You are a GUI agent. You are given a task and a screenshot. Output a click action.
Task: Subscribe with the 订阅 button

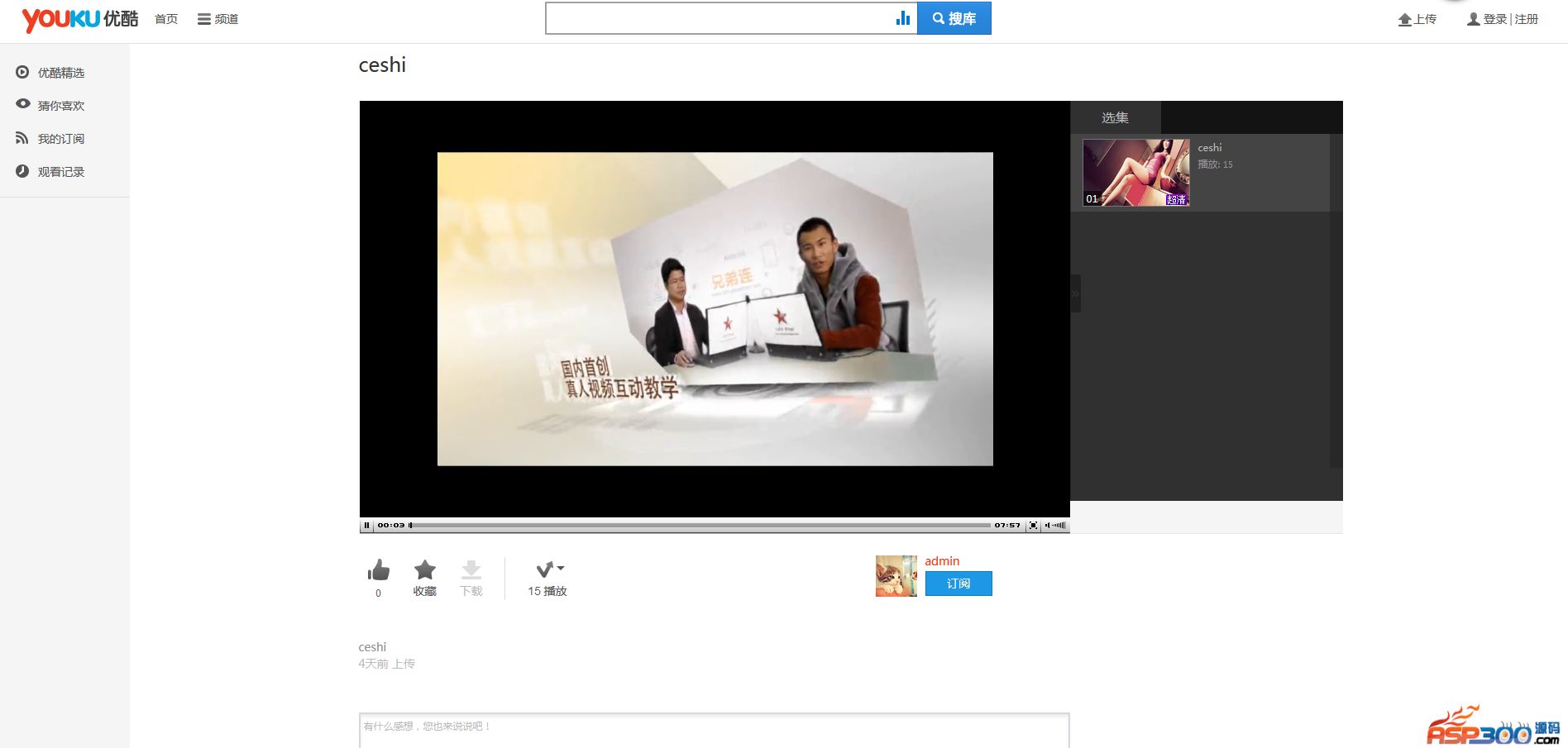pos(958,584)
